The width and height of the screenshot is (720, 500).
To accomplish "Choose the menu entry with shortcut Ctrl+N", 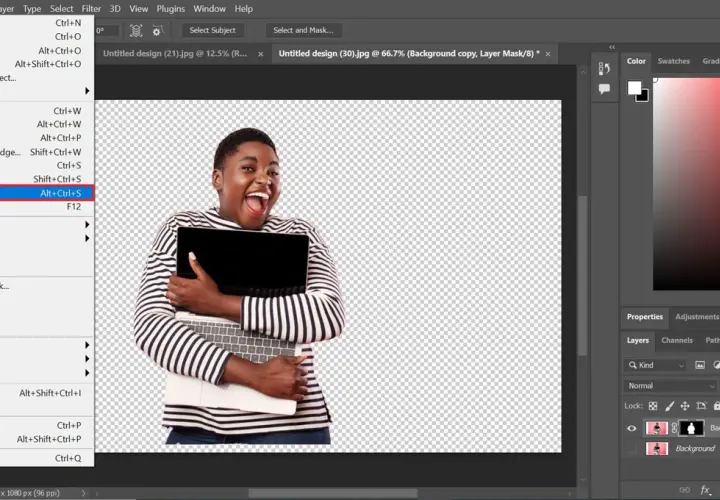I will click(x=47, y=22).
